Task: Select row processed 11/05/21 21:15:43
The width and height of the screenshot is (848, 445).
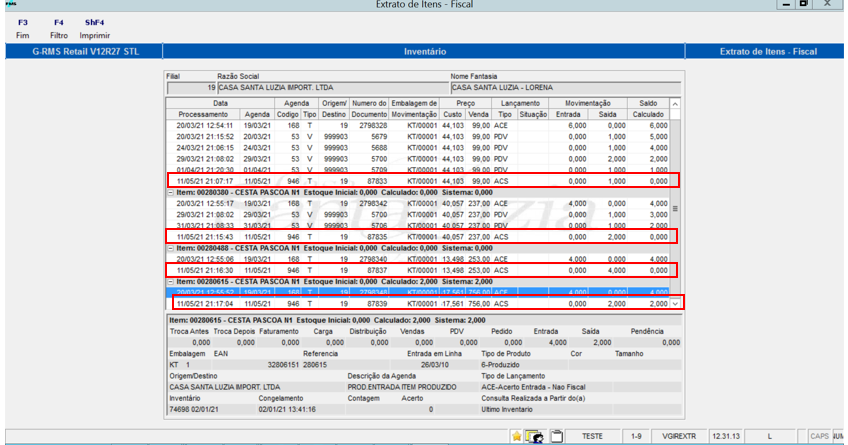Action: 418,237
